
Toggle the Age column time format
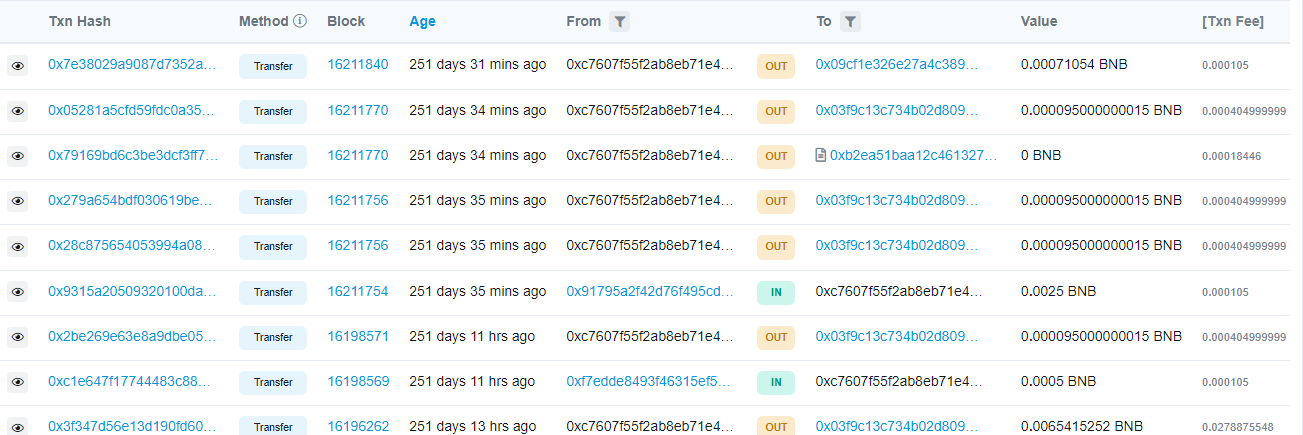click(422, 21)
